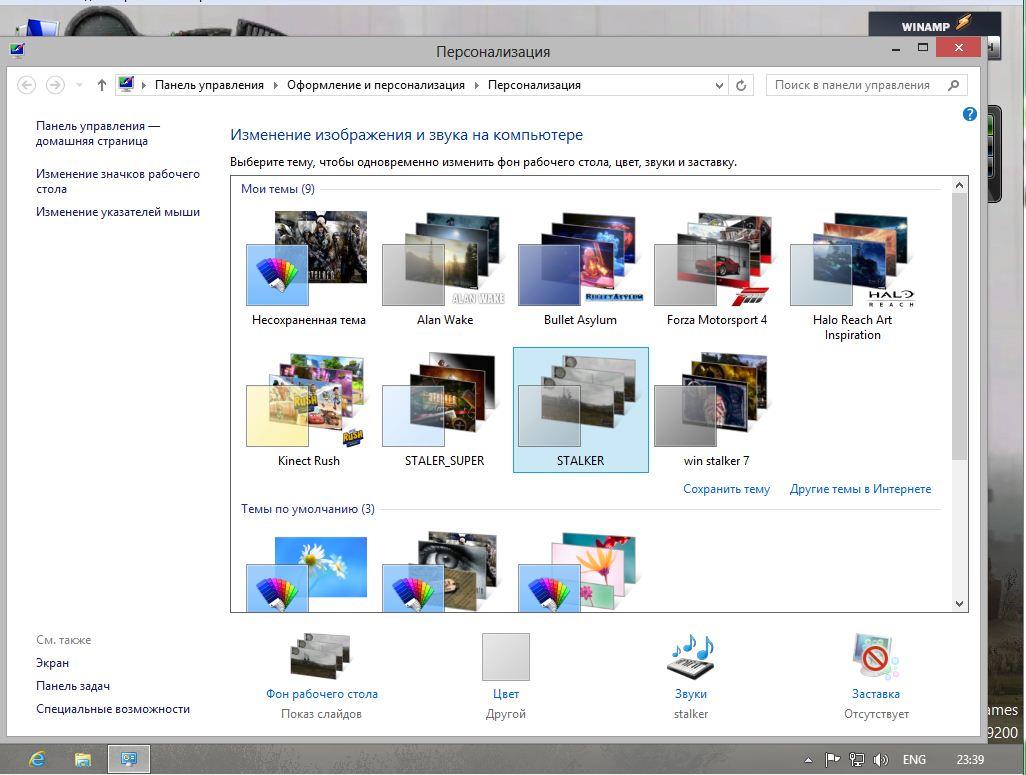This screenshot has height=775, width=1026.
Task: Pick the default Windows daisy theme
Action: [x=306, y=573]
